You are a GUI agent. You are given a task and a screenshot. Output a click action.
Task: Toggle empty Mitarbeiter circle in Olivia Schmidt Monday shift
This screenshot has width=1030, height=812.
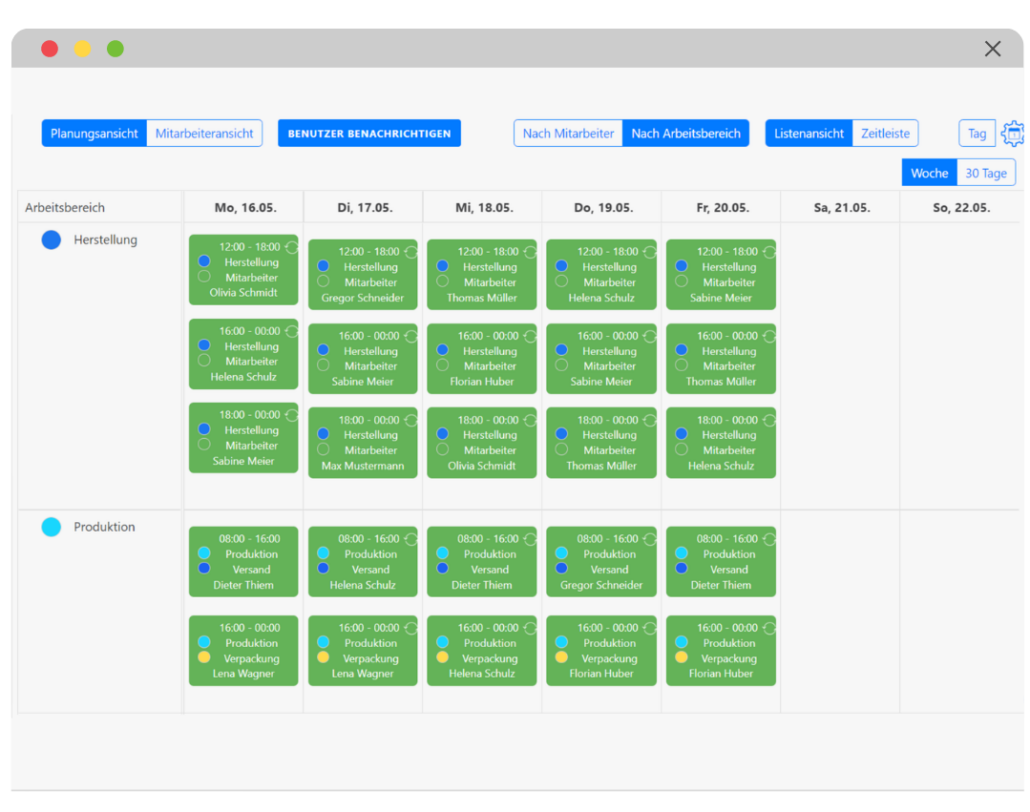204,277
